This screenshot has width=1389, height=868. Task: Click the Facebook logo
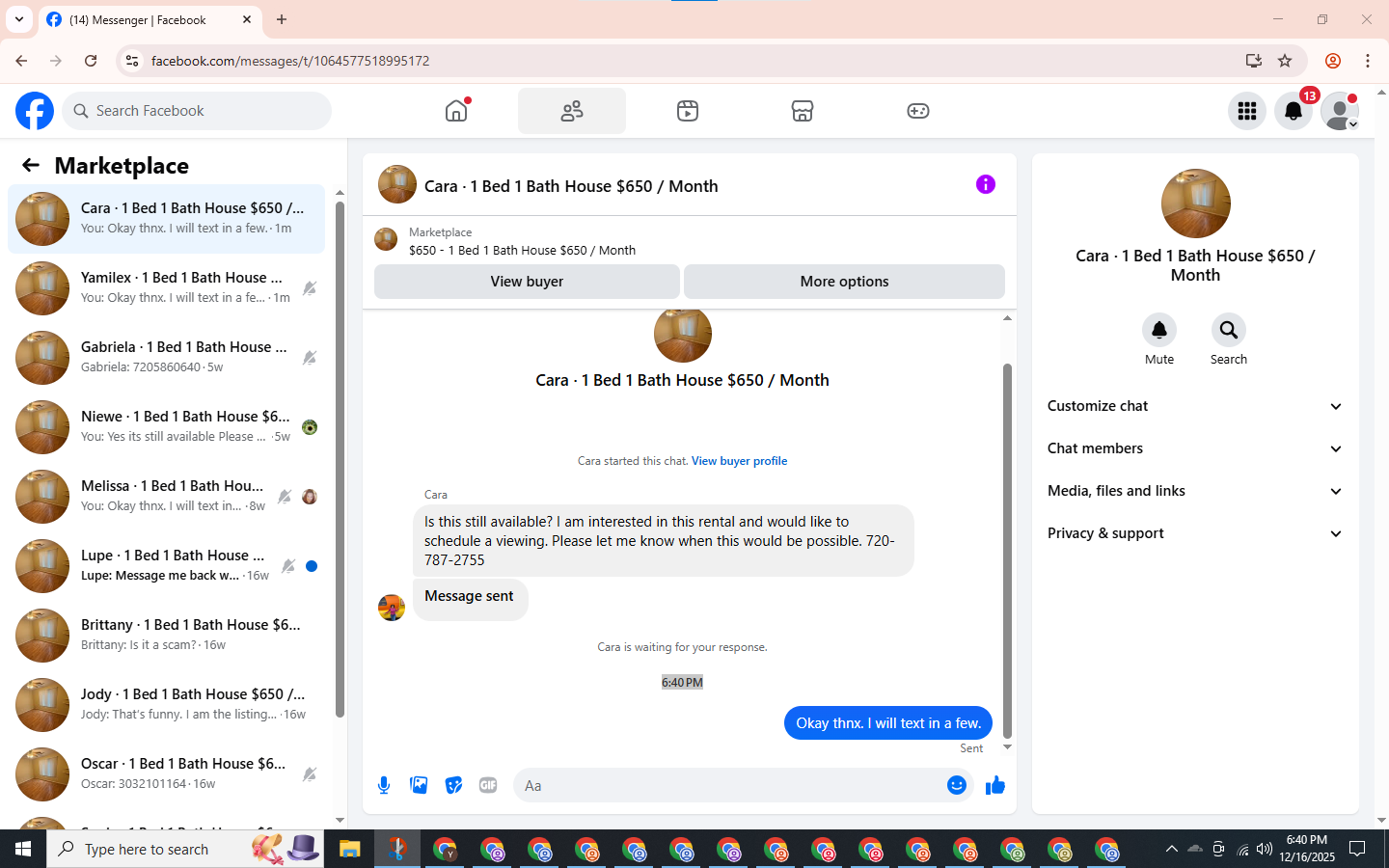click(x=35, y=111)
